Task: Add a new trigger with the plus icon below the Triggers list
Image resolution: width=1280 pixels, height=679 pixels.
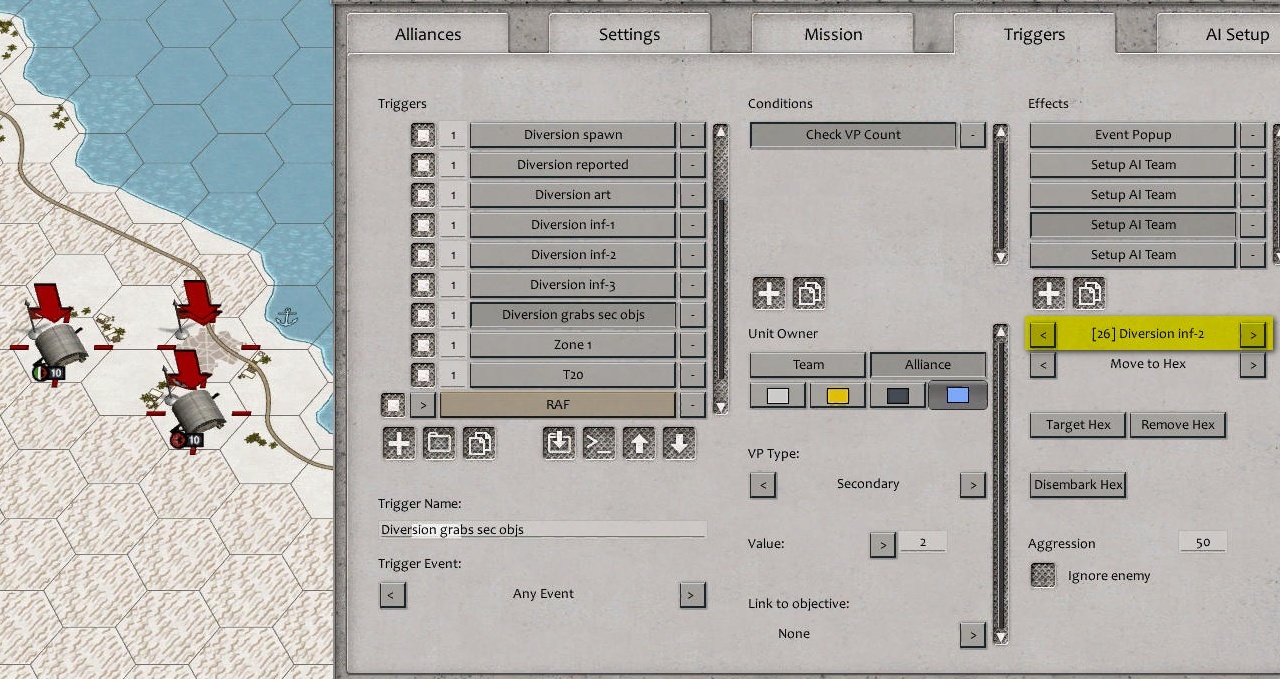Action: 399,444
